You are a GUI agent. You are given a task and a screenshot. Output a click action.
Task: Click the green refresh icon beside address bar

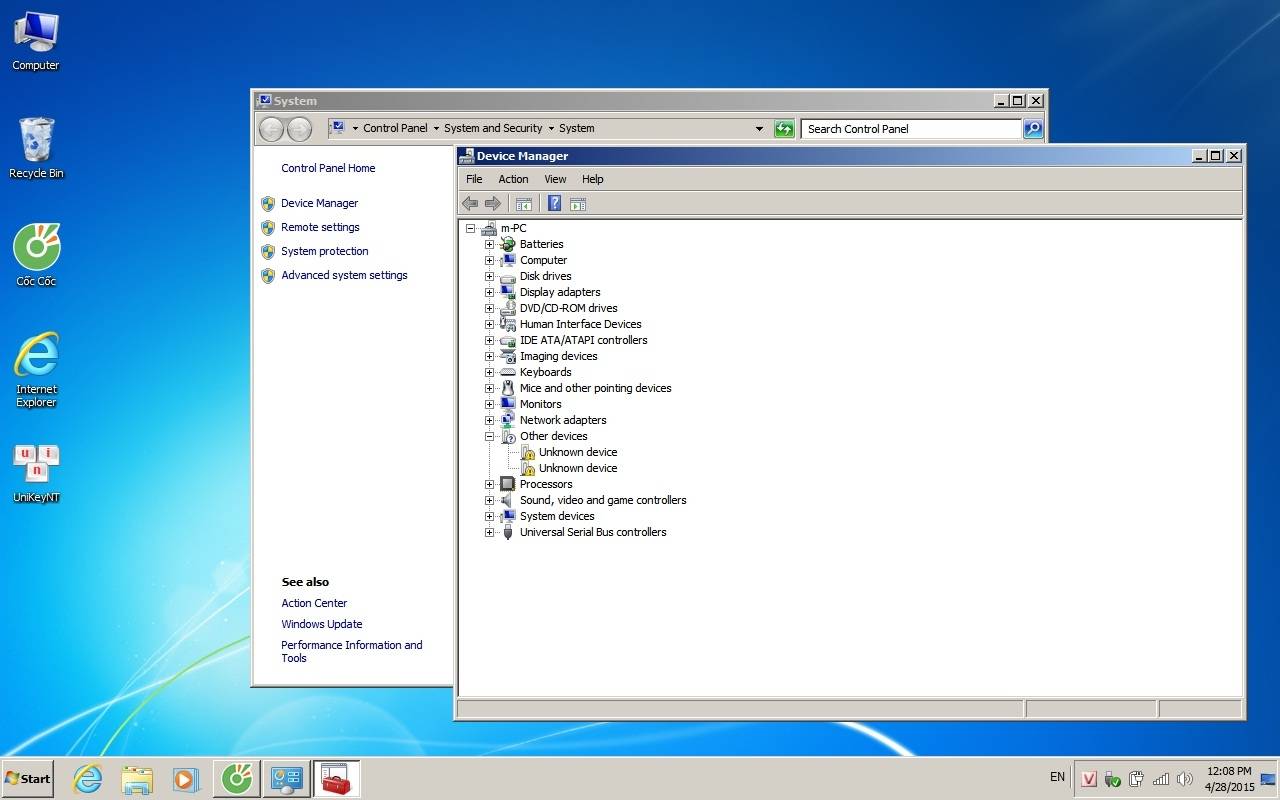point(784,129)
